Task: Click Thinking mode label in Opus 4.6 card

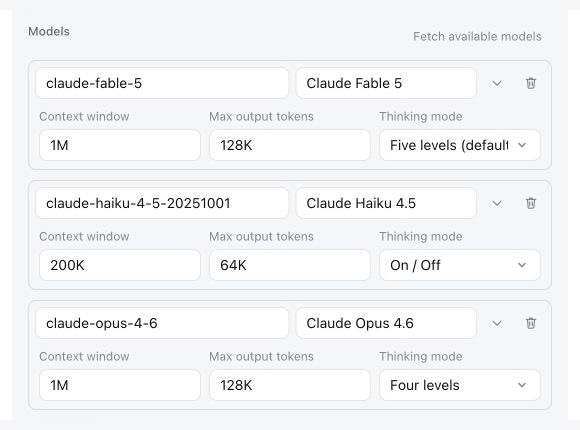Action: (x=421, y=356)
